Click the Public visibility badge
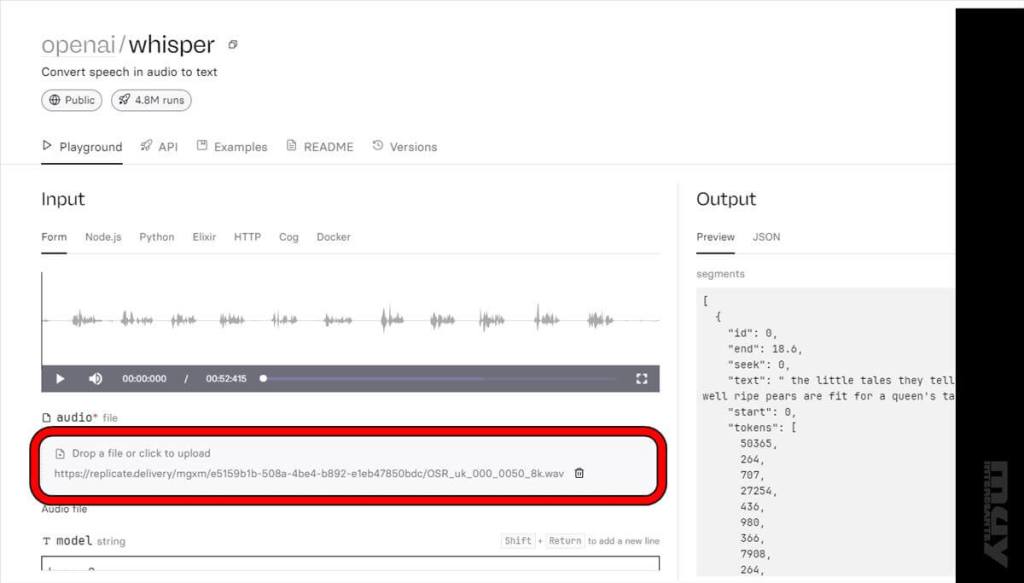Screen dimensions: 1024x583 point(71,100)
